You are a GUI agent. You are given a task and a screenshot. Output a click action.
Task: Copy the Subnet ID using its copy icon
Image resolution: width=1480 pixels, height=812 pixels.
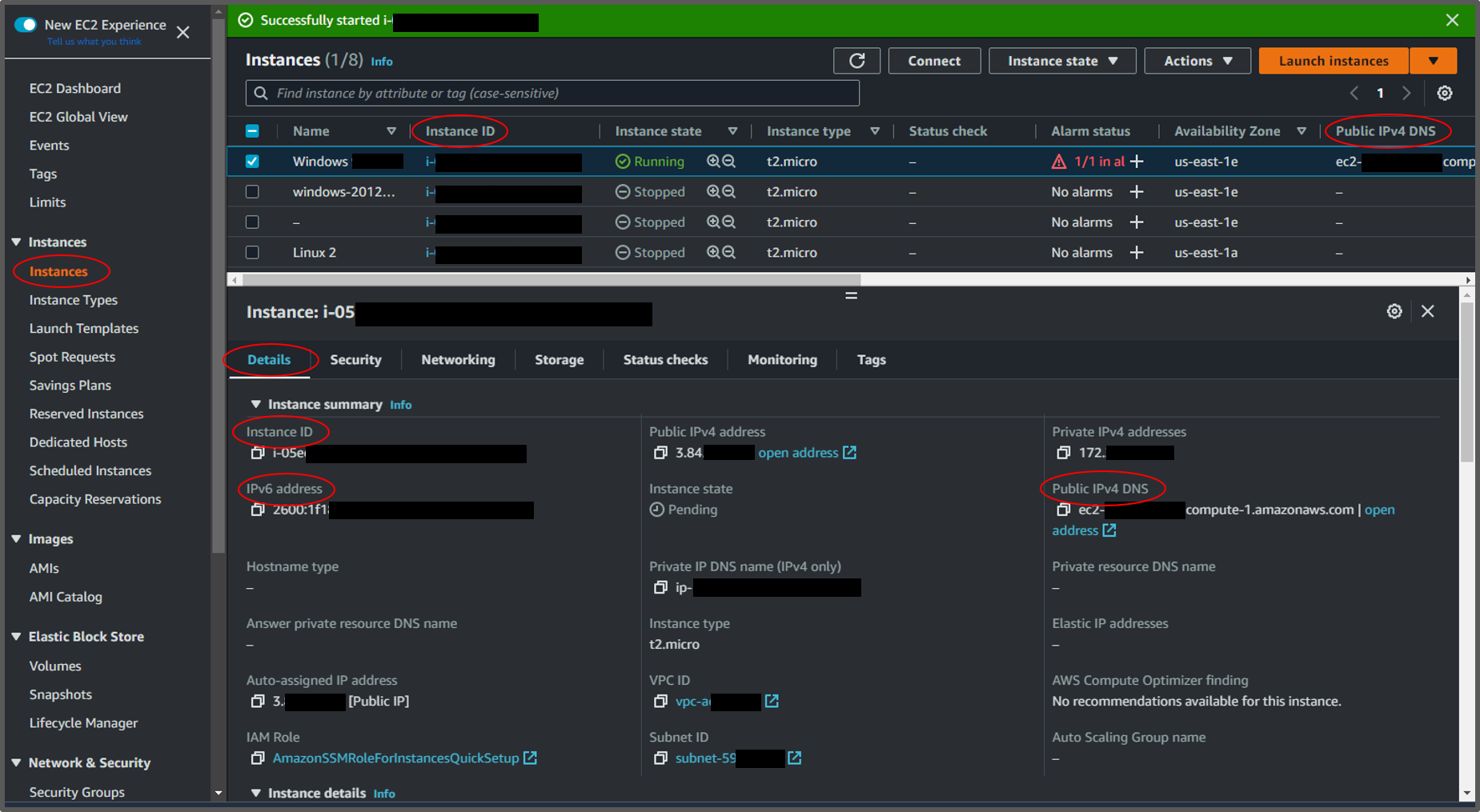click(x=660, y=758)
